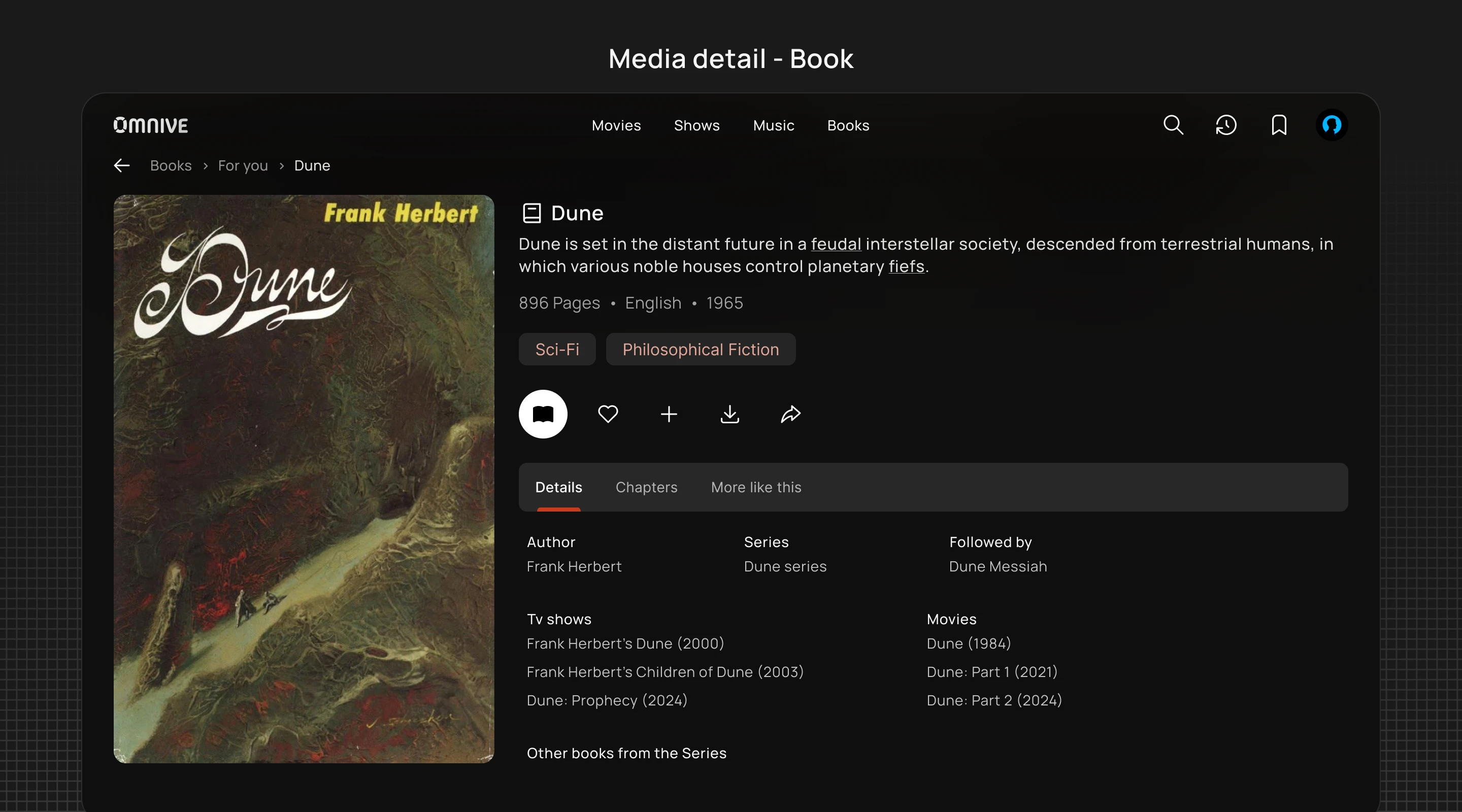Screen dimensions: 1462x812
Task: Open the Books menu in top navigation
Action: pyautogui.click(x=848, y=125)
